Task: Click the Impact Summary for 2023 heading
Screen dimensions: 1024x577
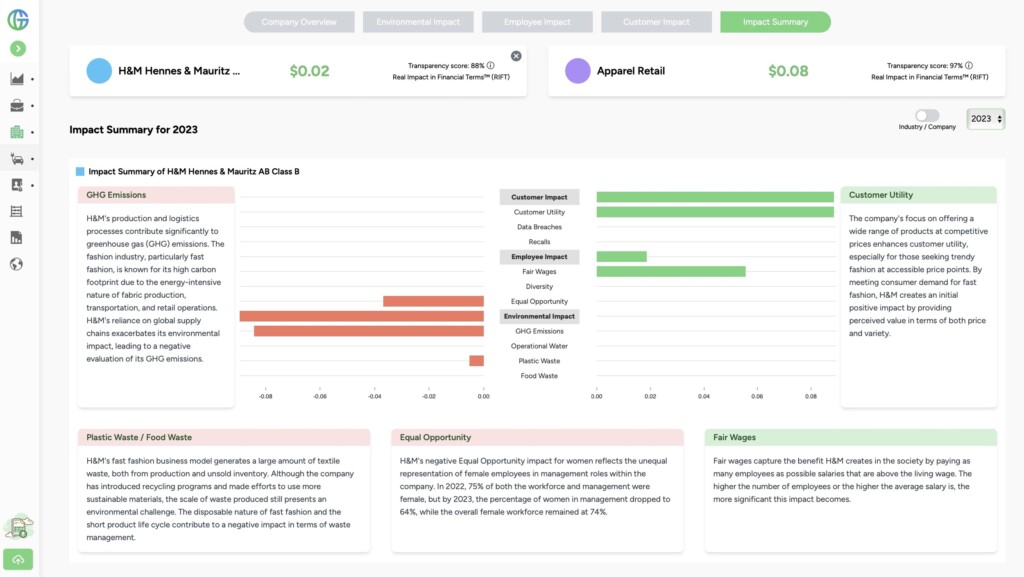Action: 133,129
